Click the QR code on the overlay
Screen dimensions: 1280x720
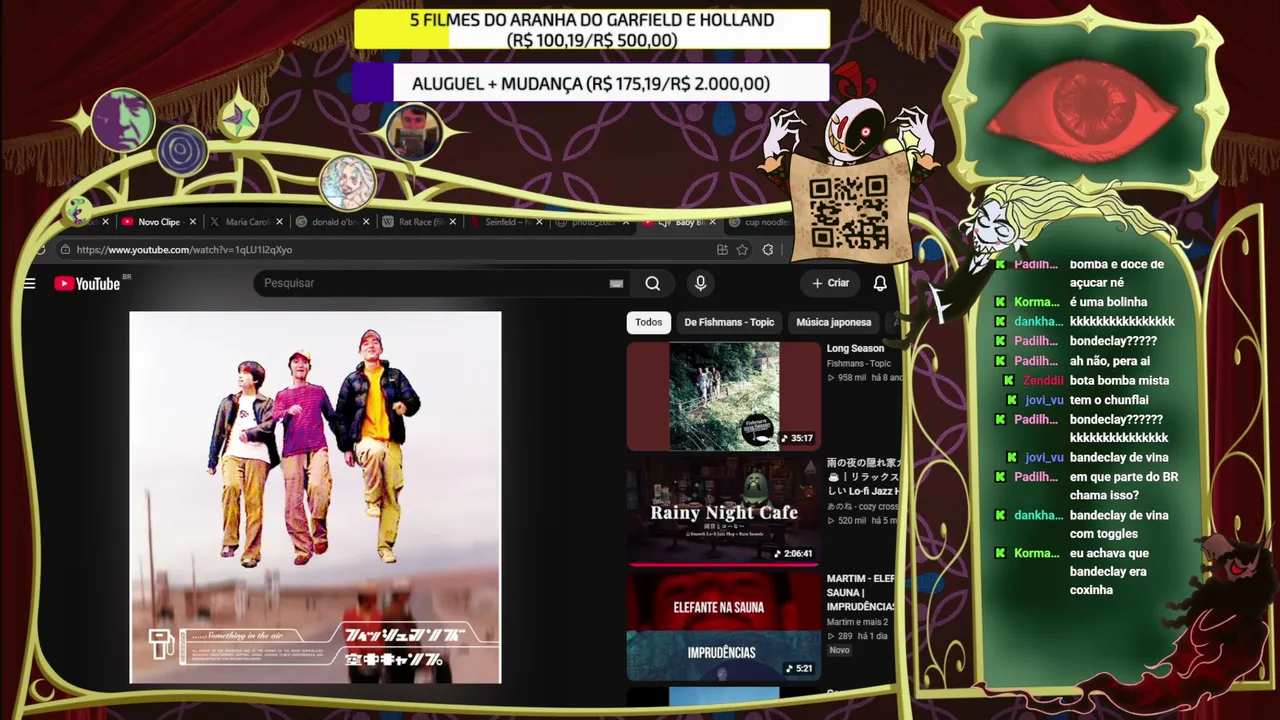[848, 212]
